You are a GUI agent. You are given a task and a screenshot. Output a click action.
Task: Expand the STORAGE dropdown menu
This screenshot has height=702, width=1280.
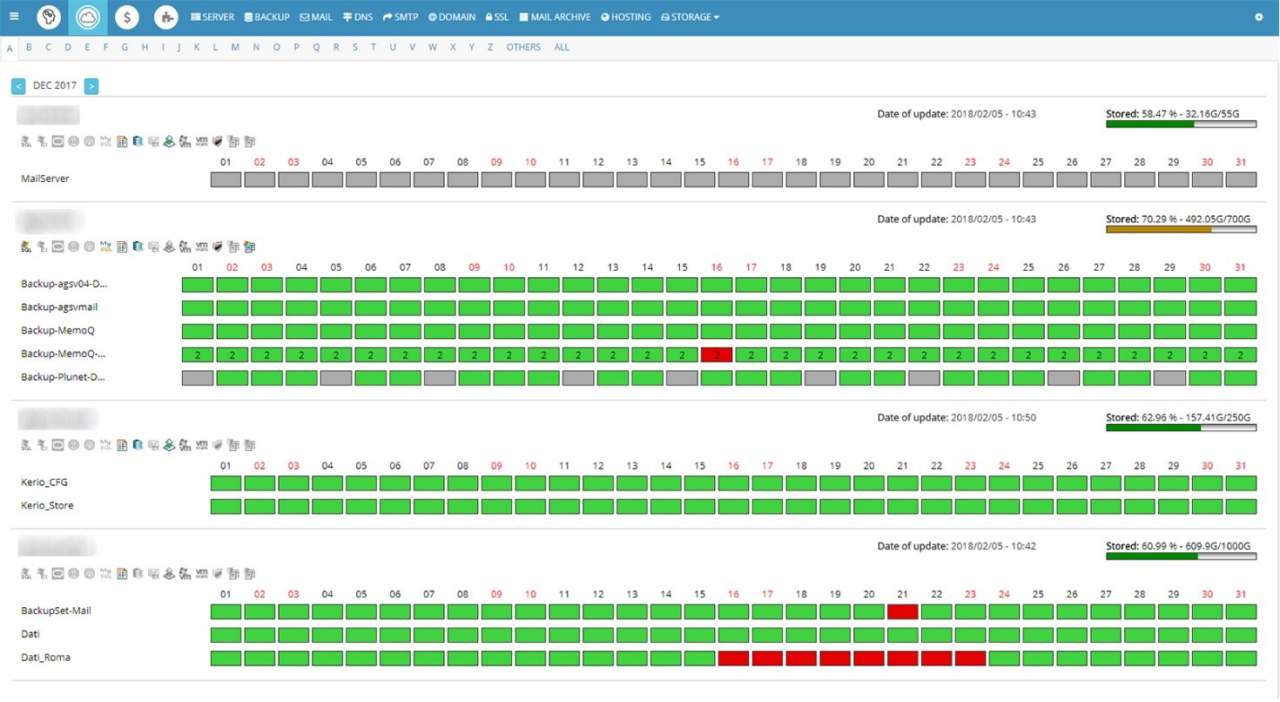(x=690, y=17)
